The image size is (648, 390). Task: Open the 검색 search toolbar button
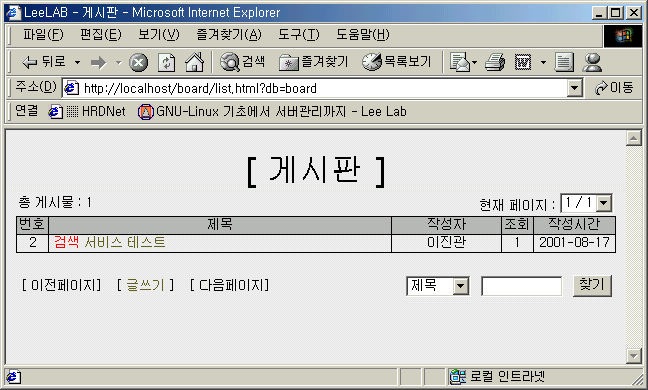(243, 62)
